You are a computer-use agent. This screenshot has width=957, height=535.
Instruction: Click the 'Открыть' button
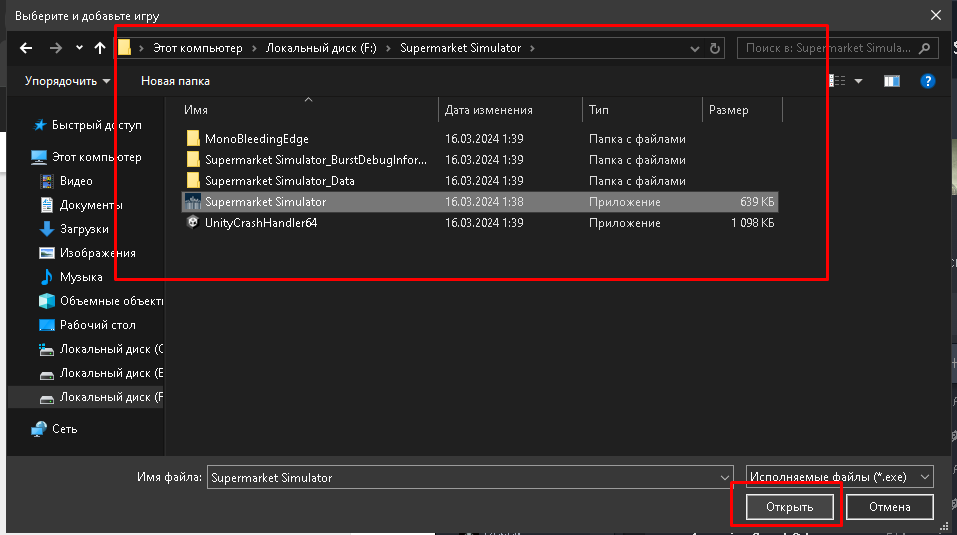click(x=789, y=506)
